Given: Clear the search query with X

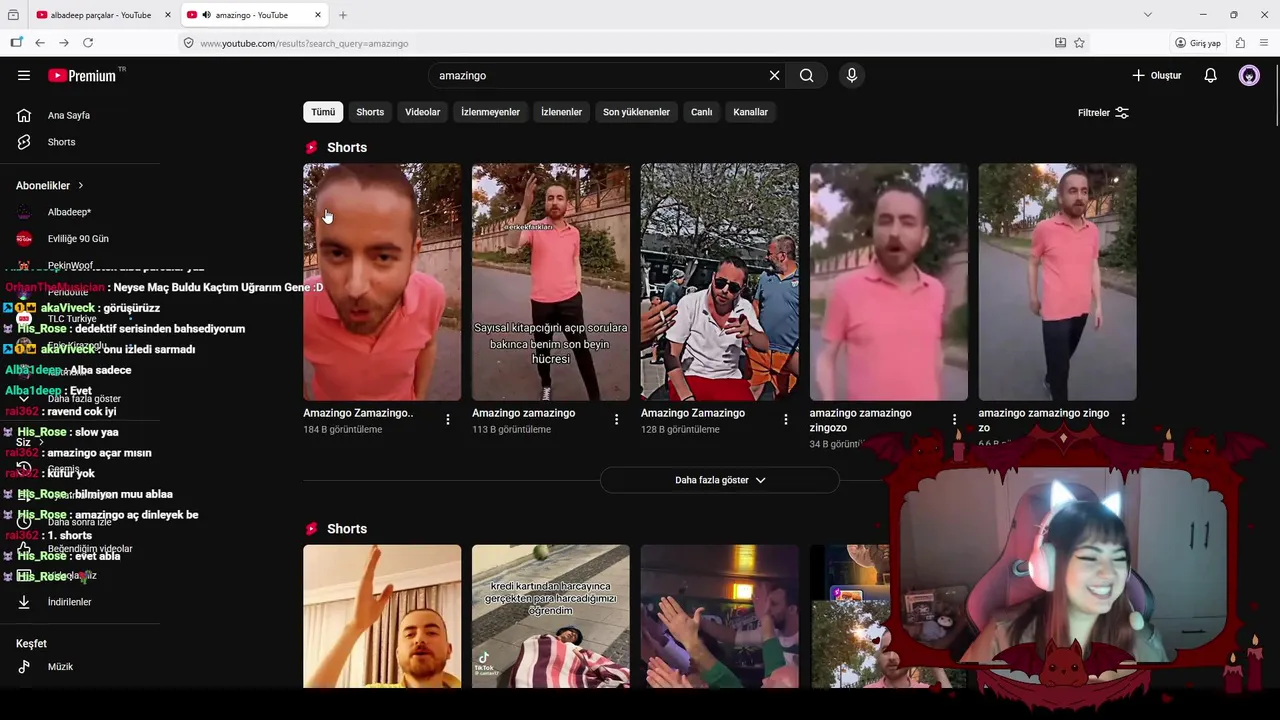Looking at the screenshot, I should click(774, 75).
